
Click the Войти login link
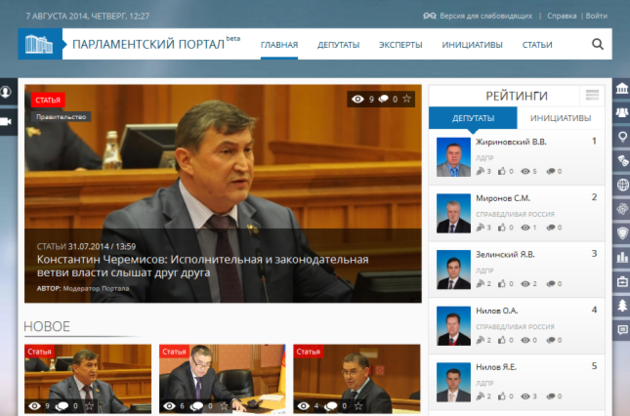(596, 16)
